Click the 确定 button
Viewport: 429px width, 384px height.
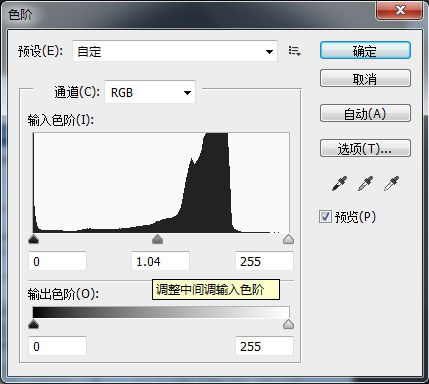tap(365, 51)
